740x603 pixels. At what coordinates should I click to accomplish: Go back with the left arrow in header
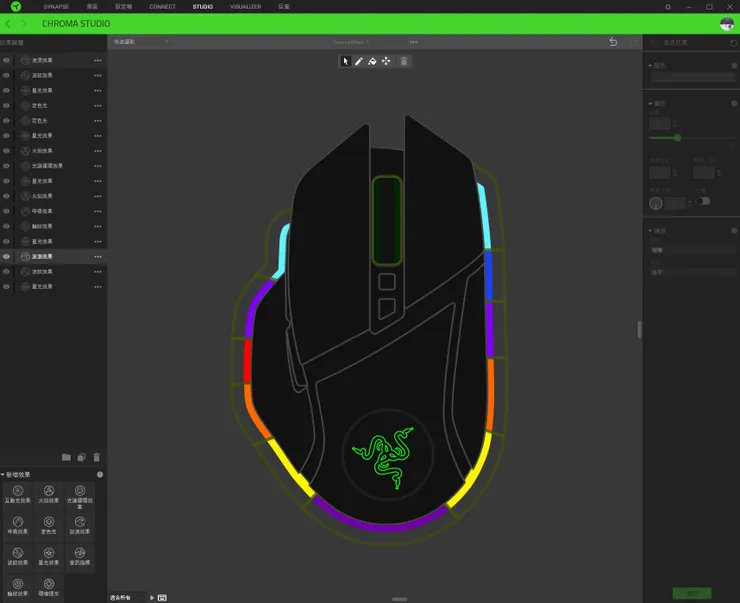[8, 24]
